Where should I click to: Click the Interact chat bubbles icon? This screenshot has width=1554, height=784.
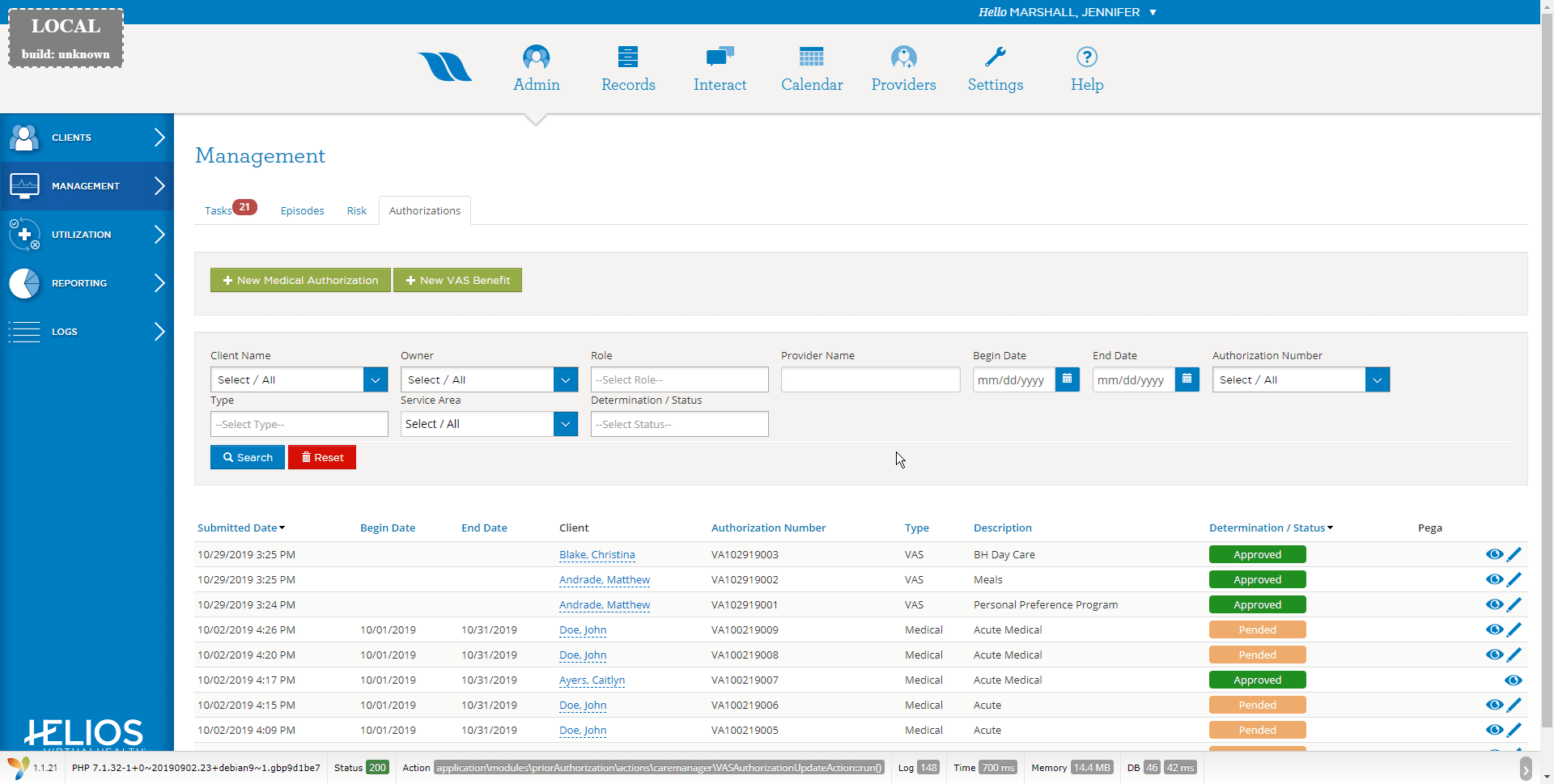[720, 57]
